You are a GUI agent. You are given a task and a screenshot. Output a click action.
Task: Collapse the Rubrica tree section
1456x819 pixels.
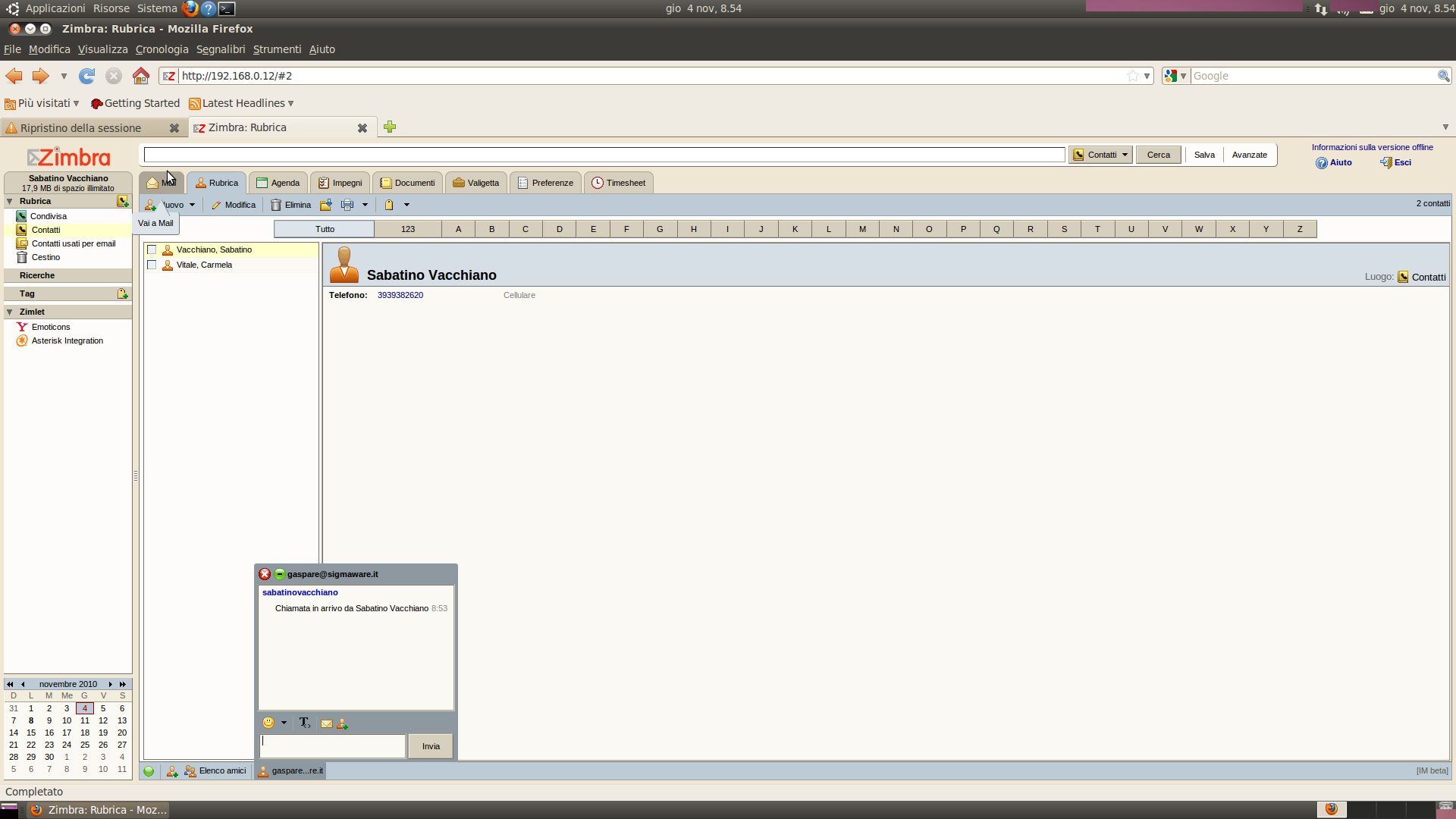coord(10,202)
